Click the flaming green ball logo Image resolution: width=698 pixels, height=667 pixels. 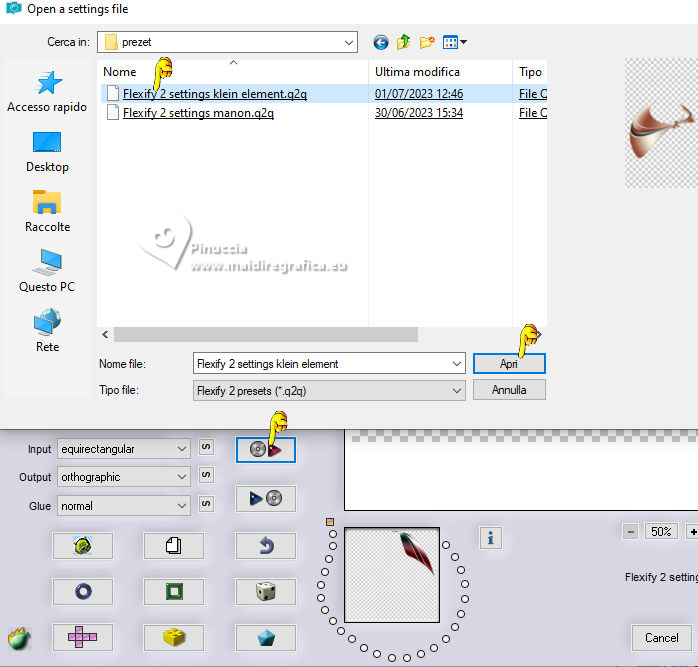click(19, 639)
